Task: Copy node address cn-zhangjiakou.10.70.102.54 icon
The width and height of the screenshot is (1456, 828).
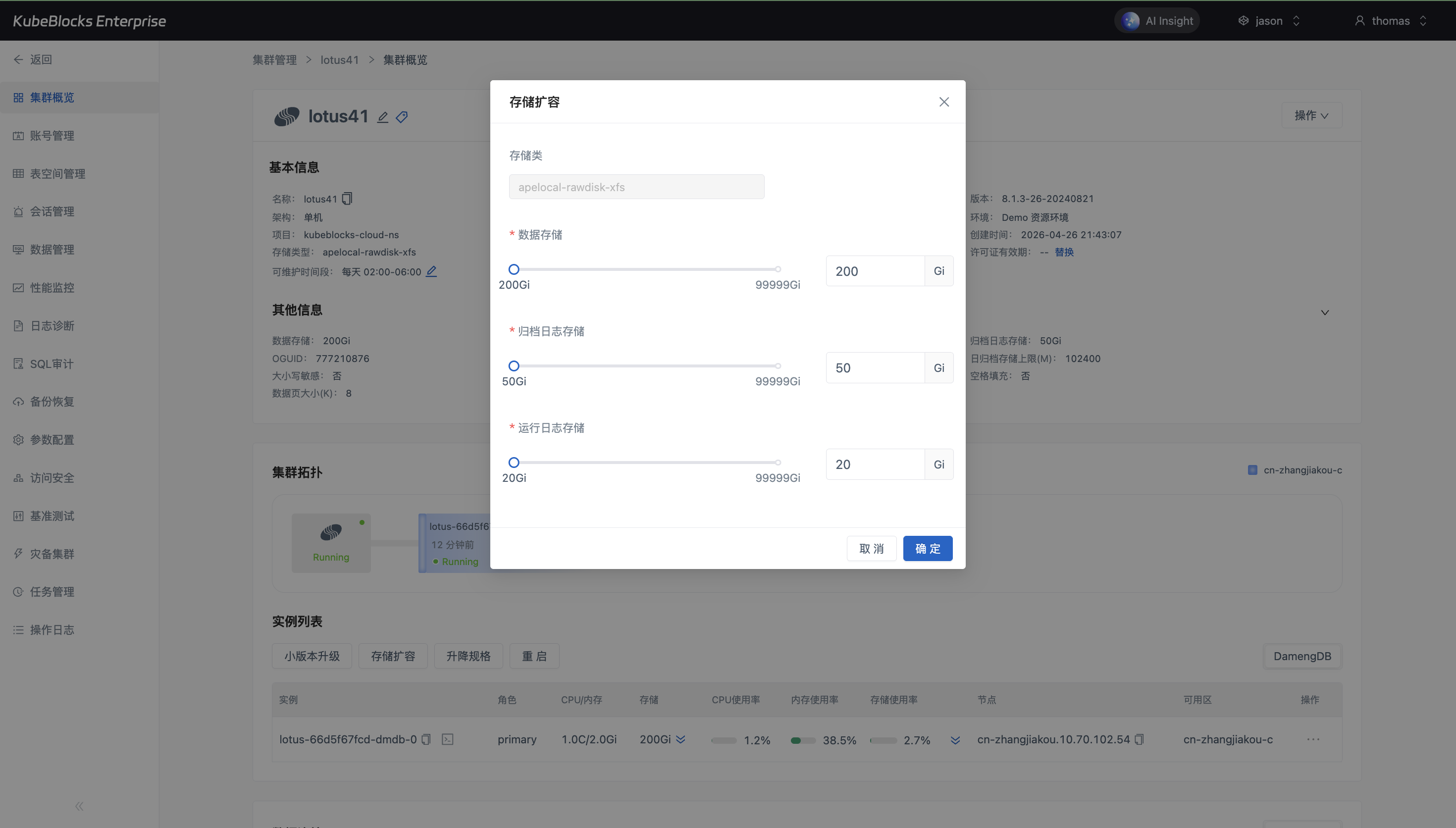Action: pyautogui.click(x=1139, y=739)
